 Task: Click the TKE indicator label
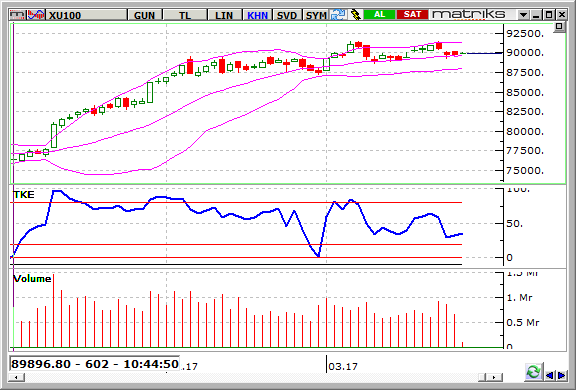click(x=24, y=195)
